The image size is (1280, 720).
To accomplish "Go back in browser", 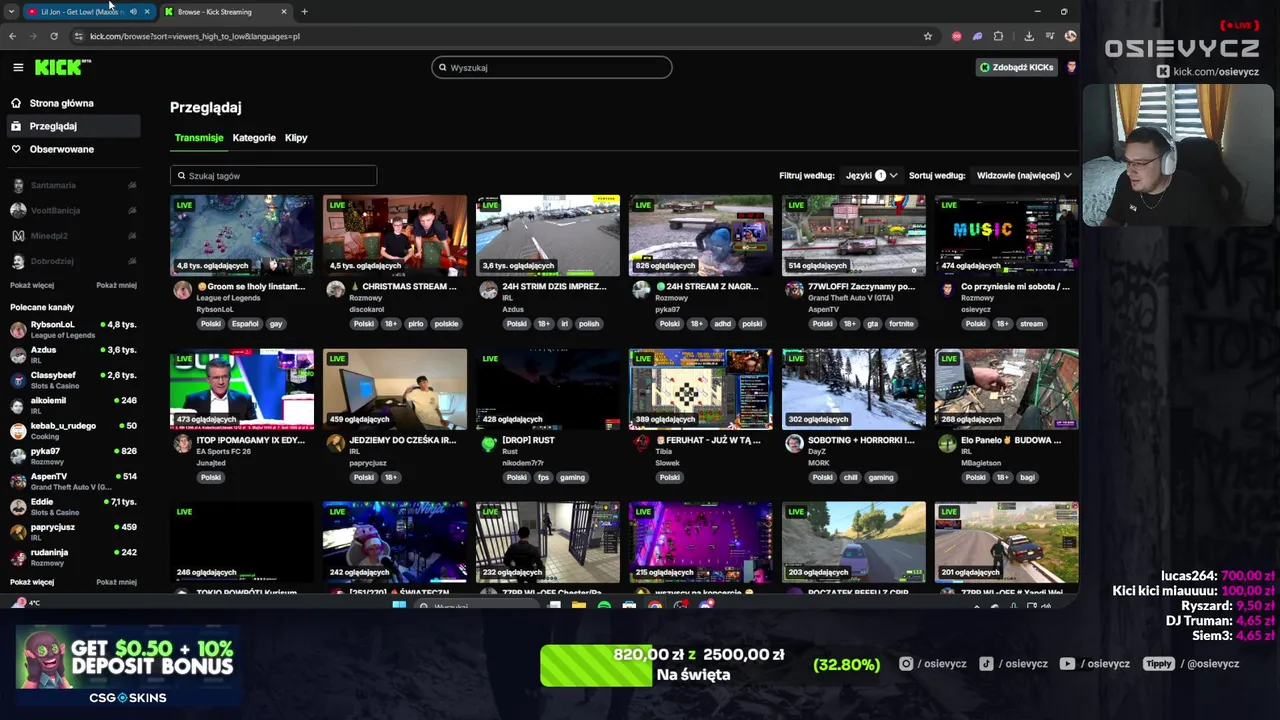I will pos(12,36).
